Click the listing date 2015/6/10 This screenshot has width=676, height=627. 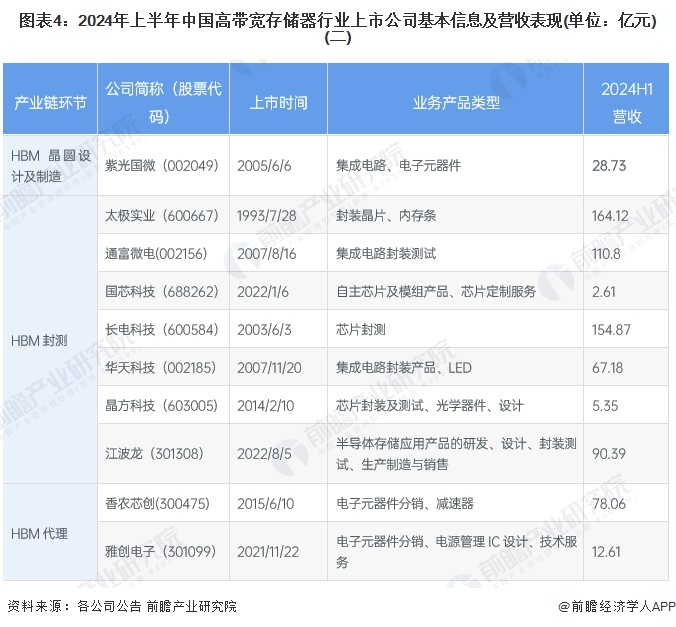[265, 503]
